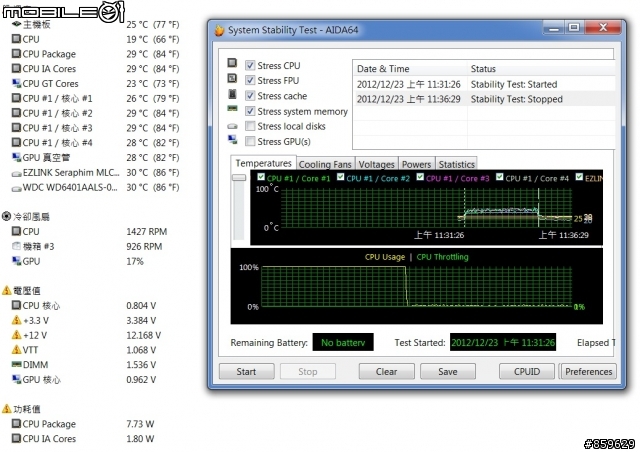The height and width of the screenshot is (452, 640).
Task: Open the Powers tab
Action: [x=416, y=164]
